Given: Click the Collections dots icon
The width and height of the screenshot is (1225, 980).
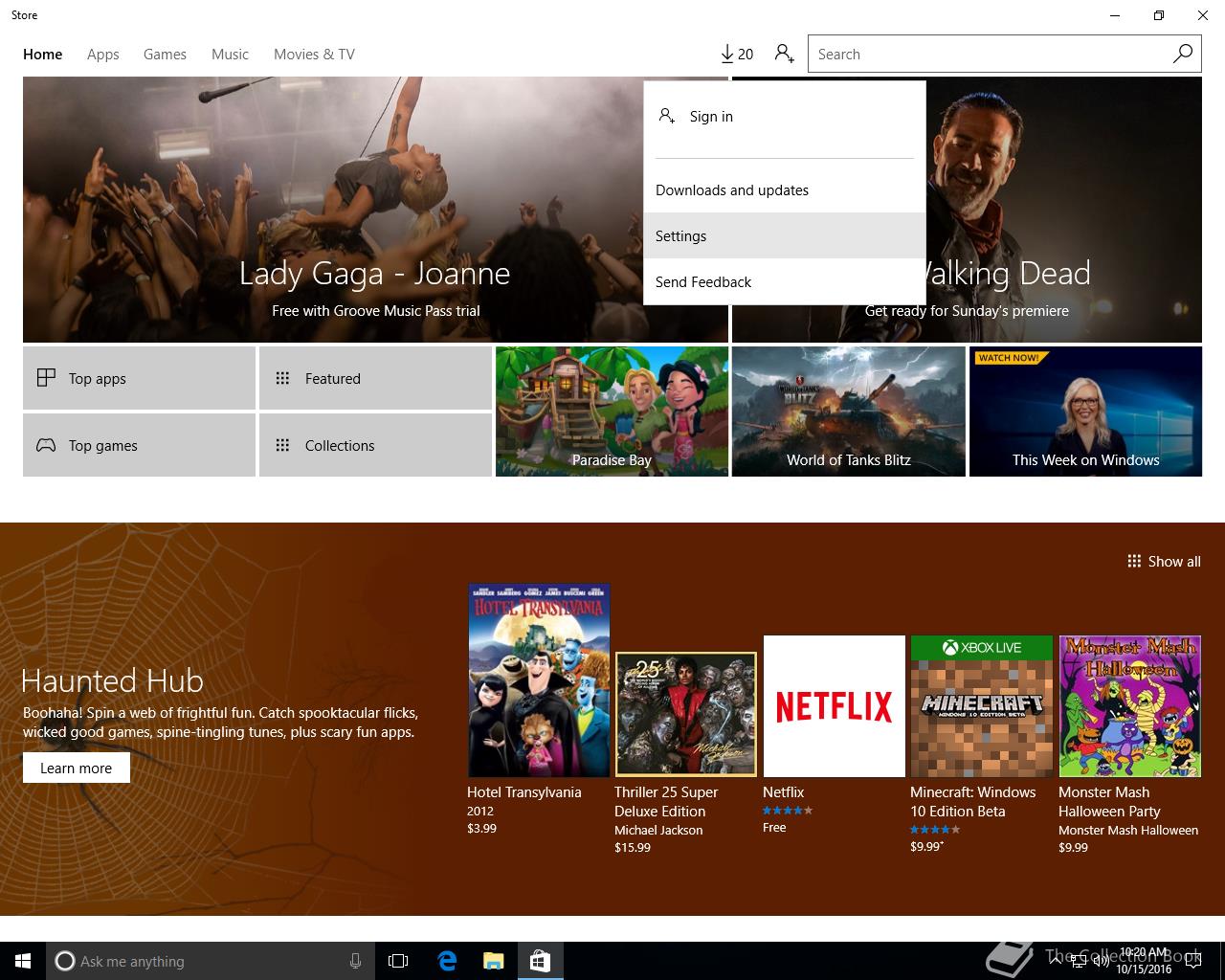Looking at the screenshot, I should click(282, 445).
